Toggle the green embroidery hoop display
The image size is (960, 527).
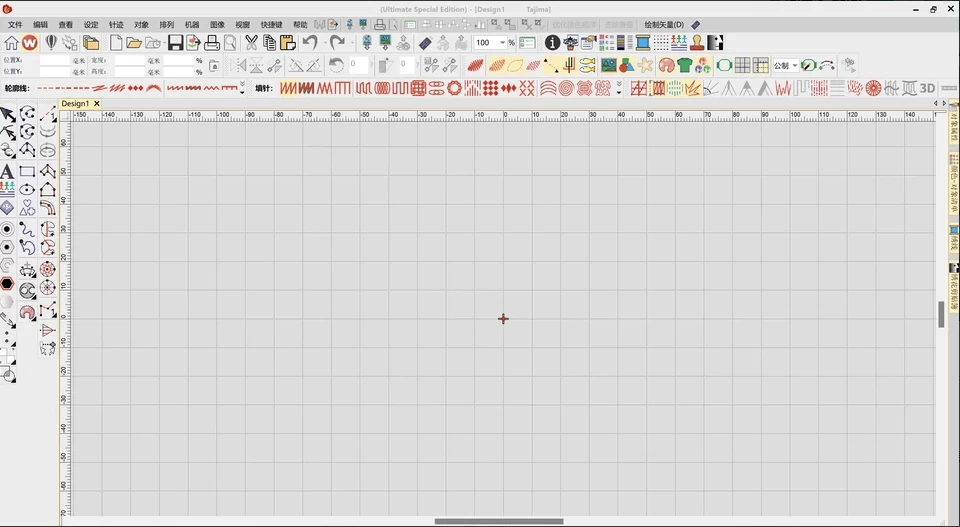(724, 66)
